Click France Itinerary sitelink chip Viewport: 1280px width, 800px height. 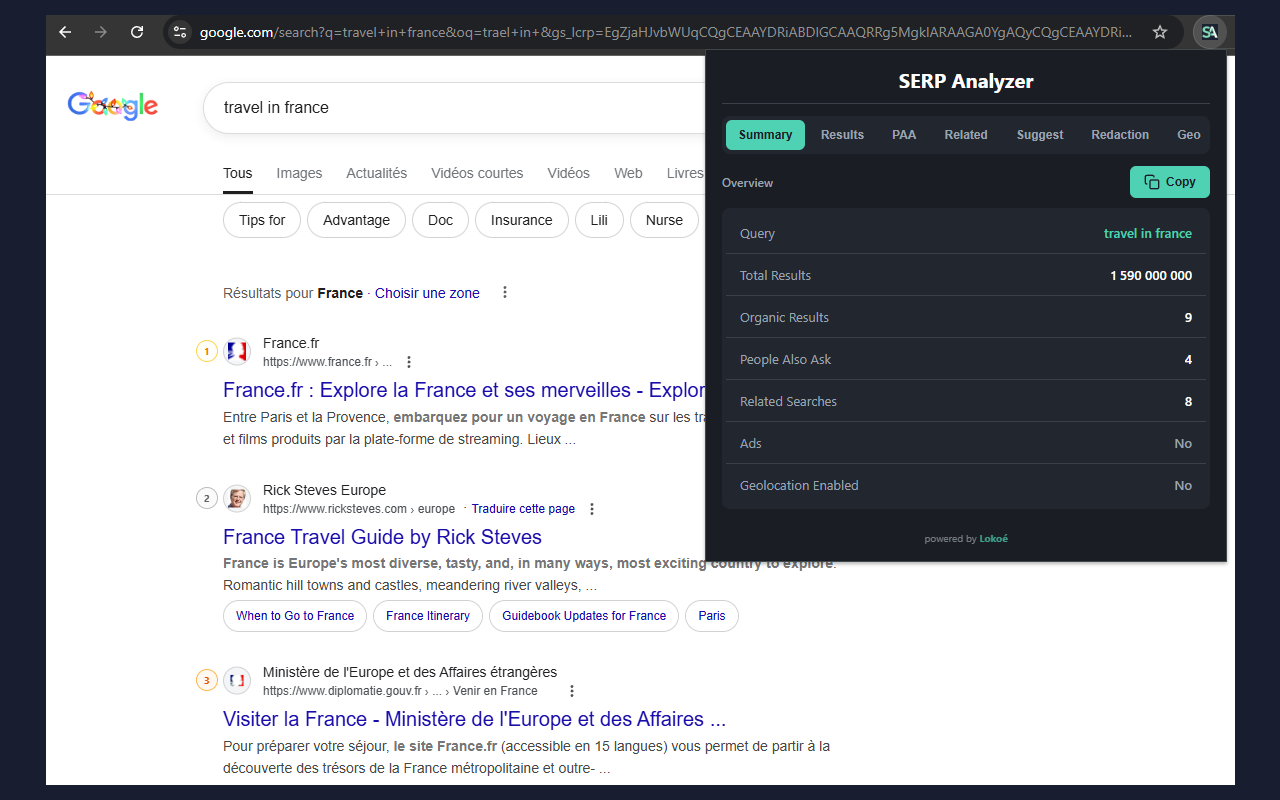(x=428, y=616)
